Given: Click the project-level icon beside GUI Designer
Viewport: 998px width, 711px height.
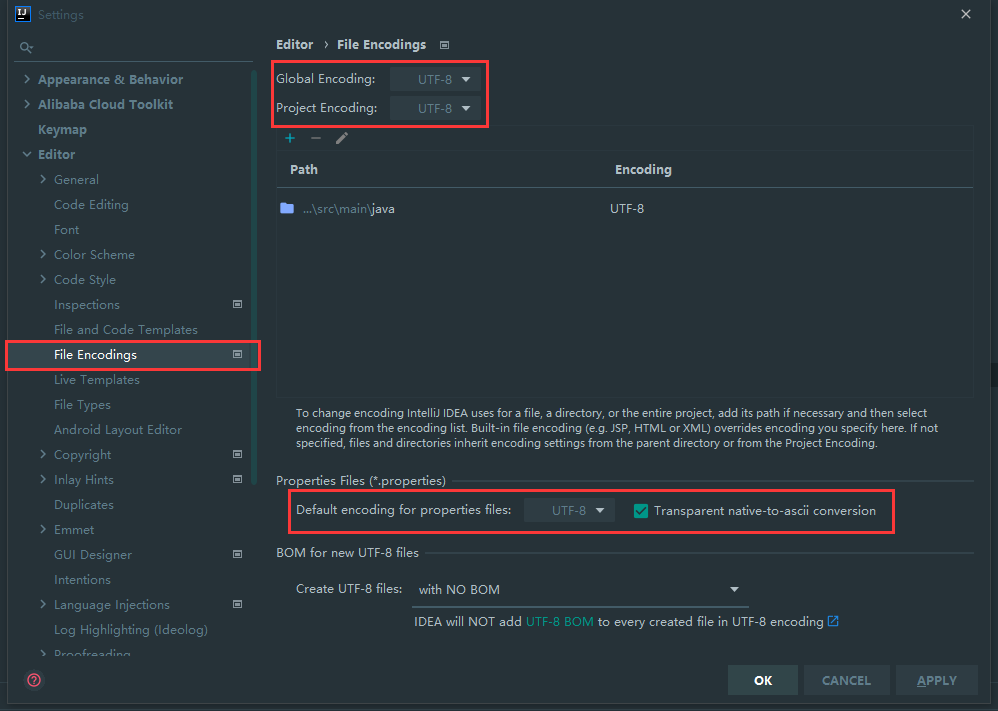Looking at the screenshot, I should [238, 554].
